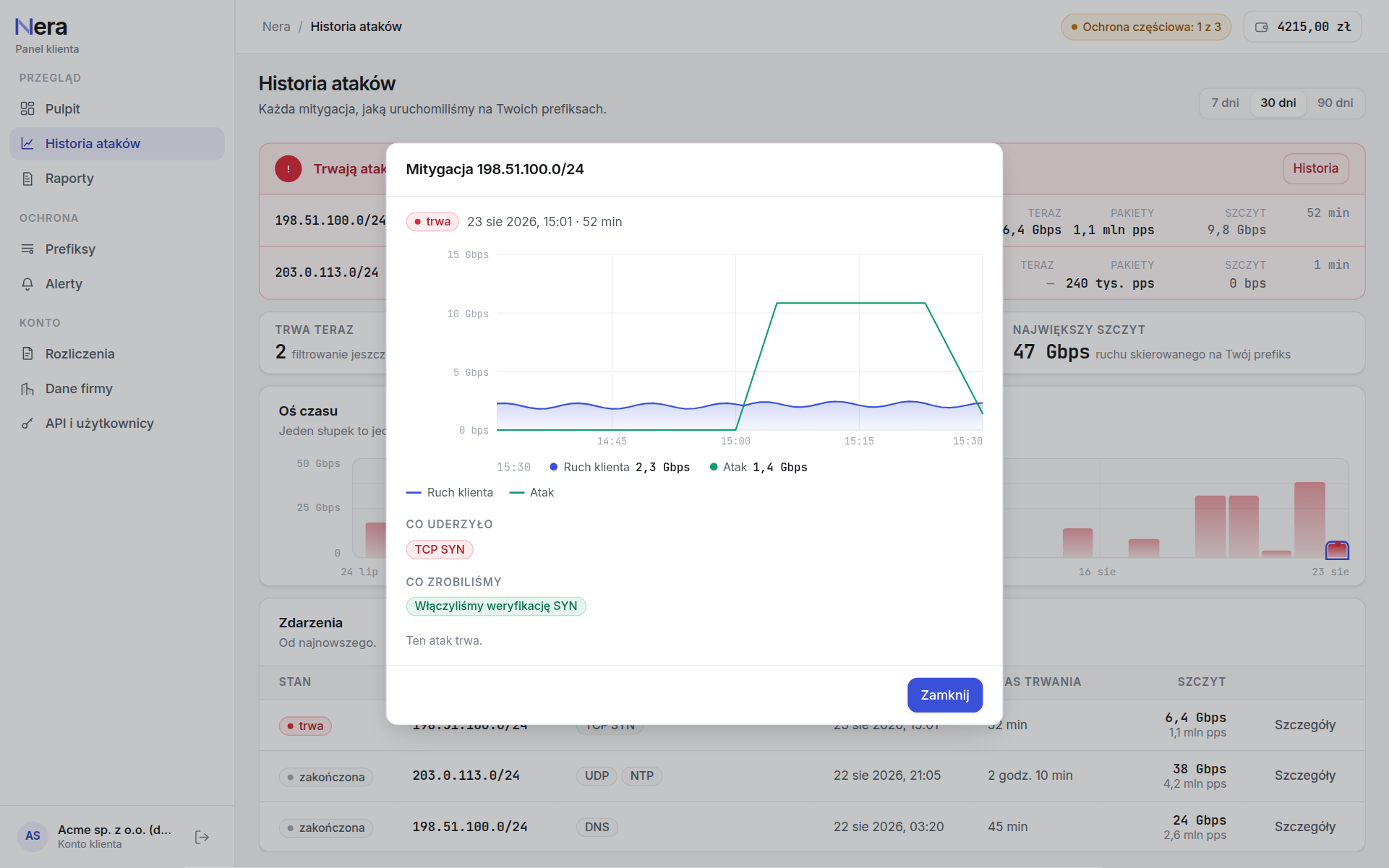Viewport: 1389px width, 868px height.
Task: Open Alerty in the sidebar
Action: (x=117, y=284)
